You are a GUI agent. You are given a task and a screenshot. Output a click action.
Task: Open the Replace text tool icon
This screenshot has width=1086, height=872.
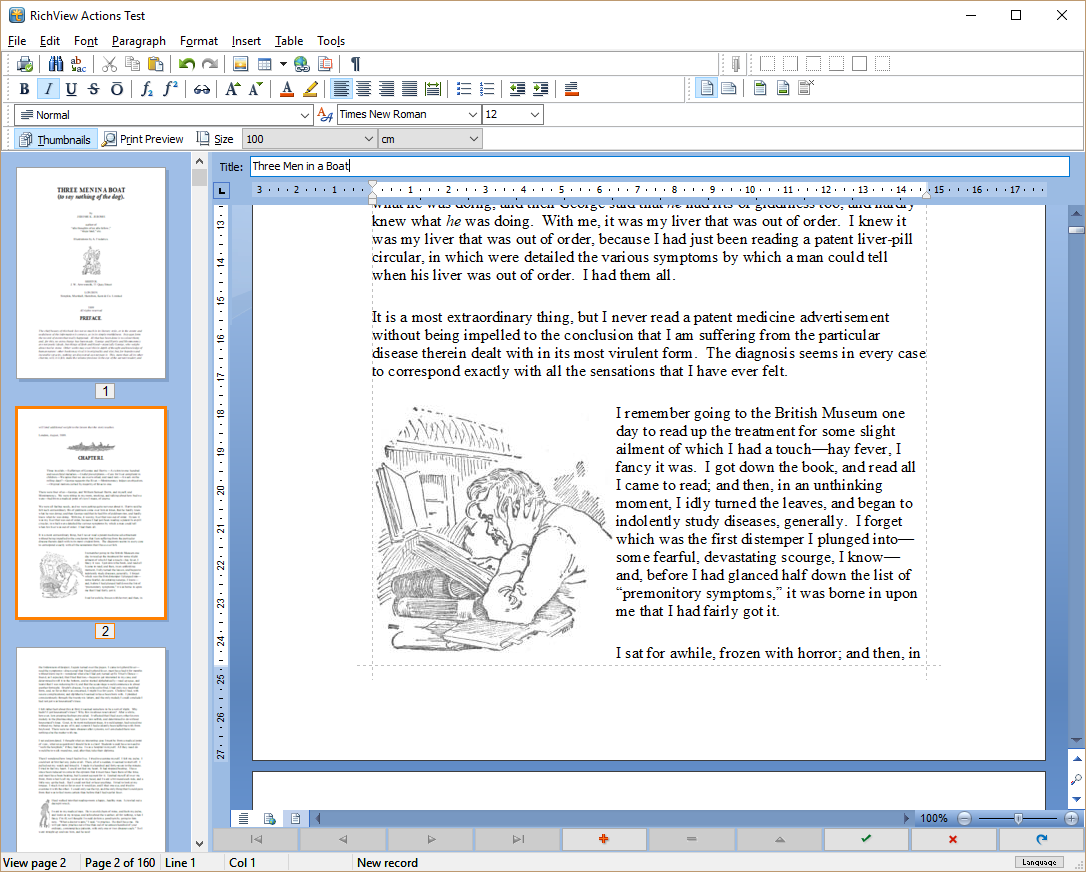pyautogui.click(x=78, y=64)
